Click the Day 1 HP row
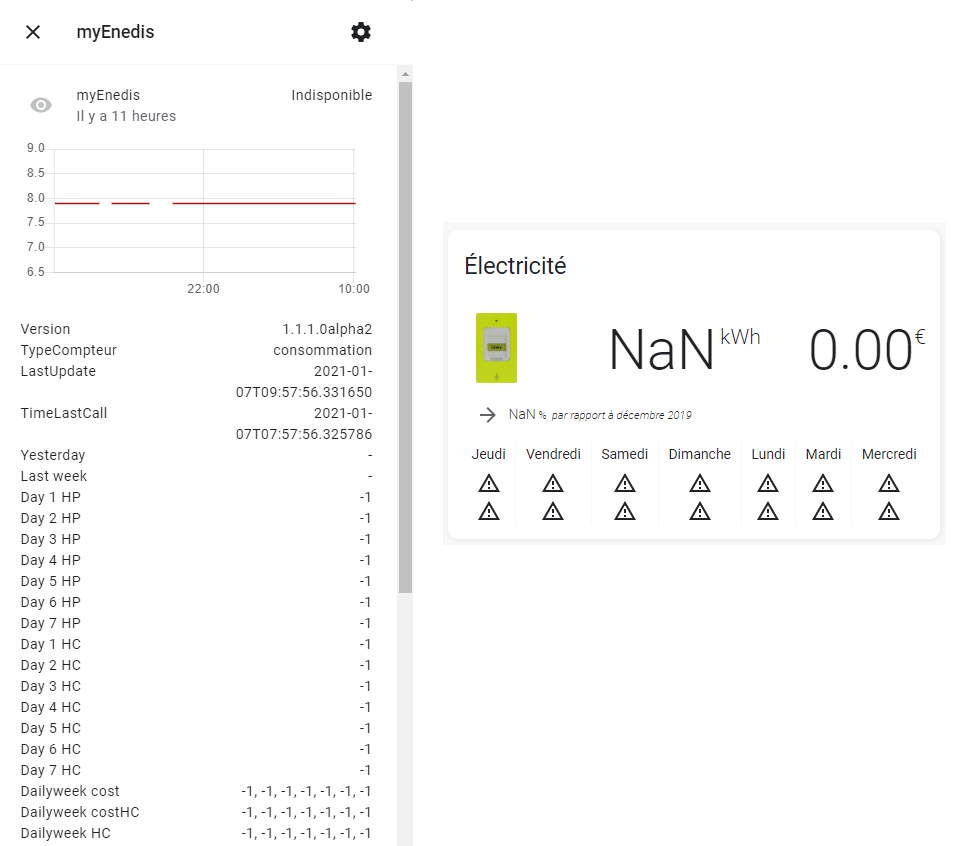The width and height of the screenshot is (959, 846). coord(196,497)
